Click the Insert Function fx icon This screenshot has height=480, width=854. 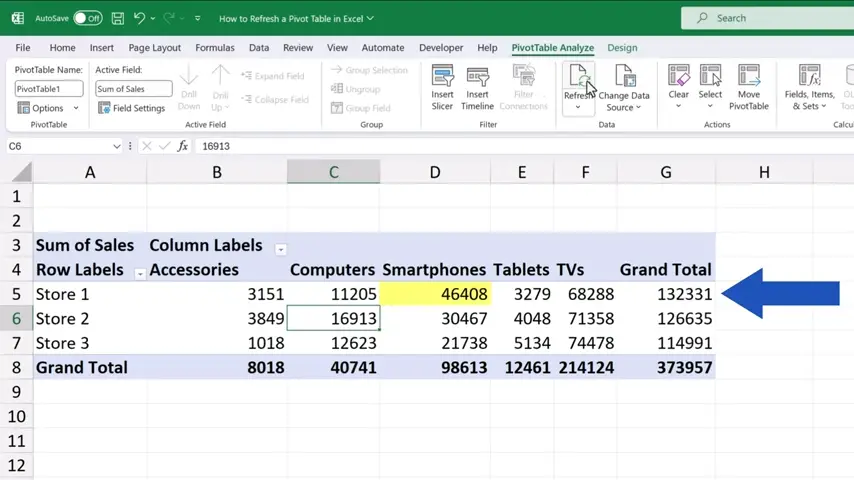(183, 146)
